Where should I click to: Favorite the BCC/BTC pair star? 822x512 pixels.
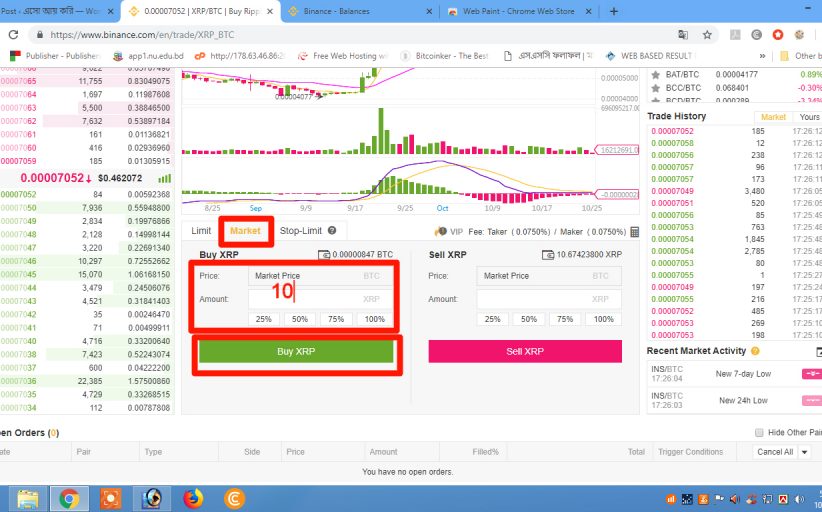pos(656,88)
